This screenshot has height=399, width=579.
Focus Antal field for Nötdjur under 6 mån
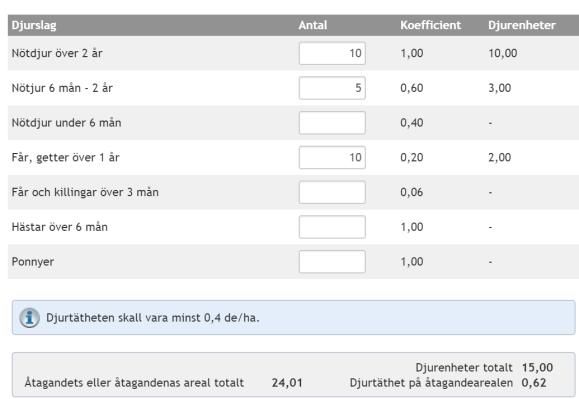pos(332,123)
